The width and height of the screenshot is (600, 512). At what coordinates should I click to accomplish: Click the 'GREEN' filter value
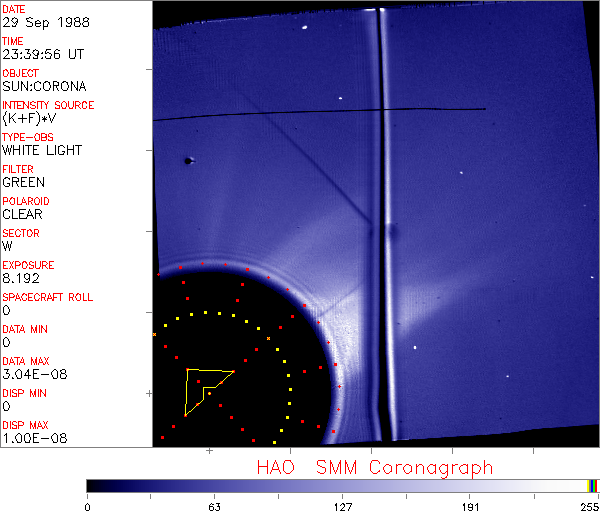click(23, 182)
